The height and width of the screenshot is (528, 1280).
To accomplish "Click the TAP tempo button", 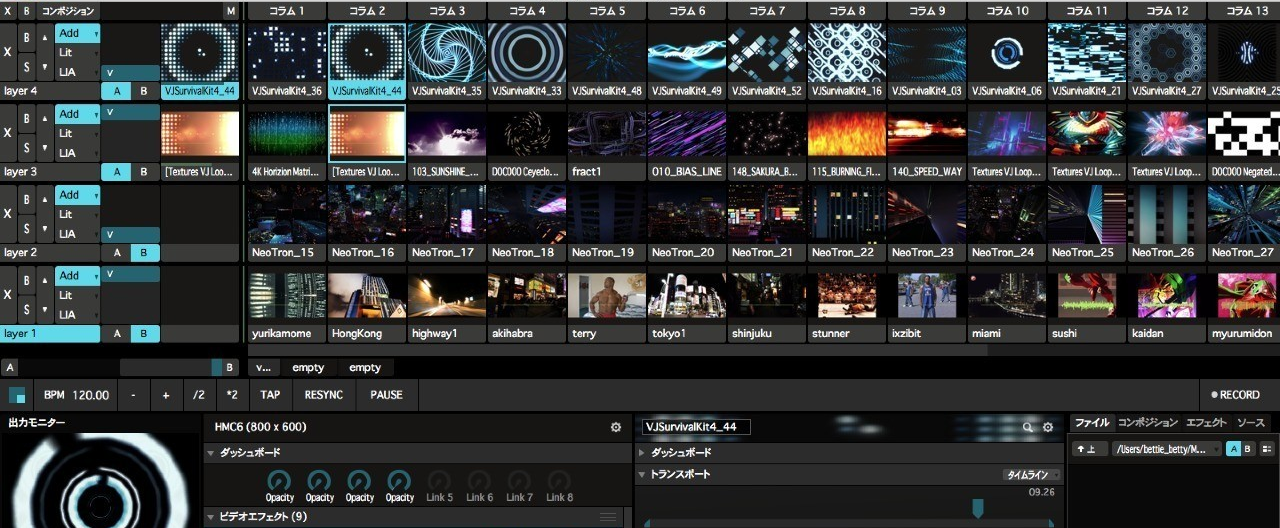I will [270, 395].
